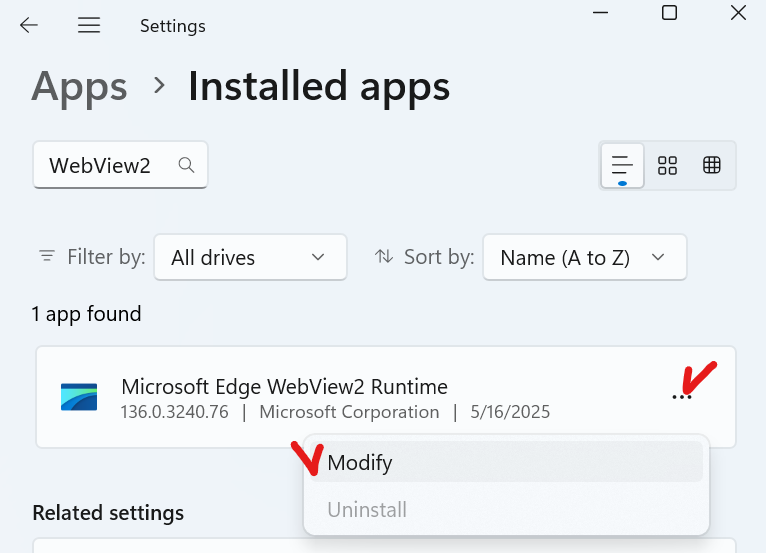This screenshot has height=553, width=766.
Task: Click the Microsoft Edge WebView2 Runtime app icon
Action: click(x=79, y=397)
